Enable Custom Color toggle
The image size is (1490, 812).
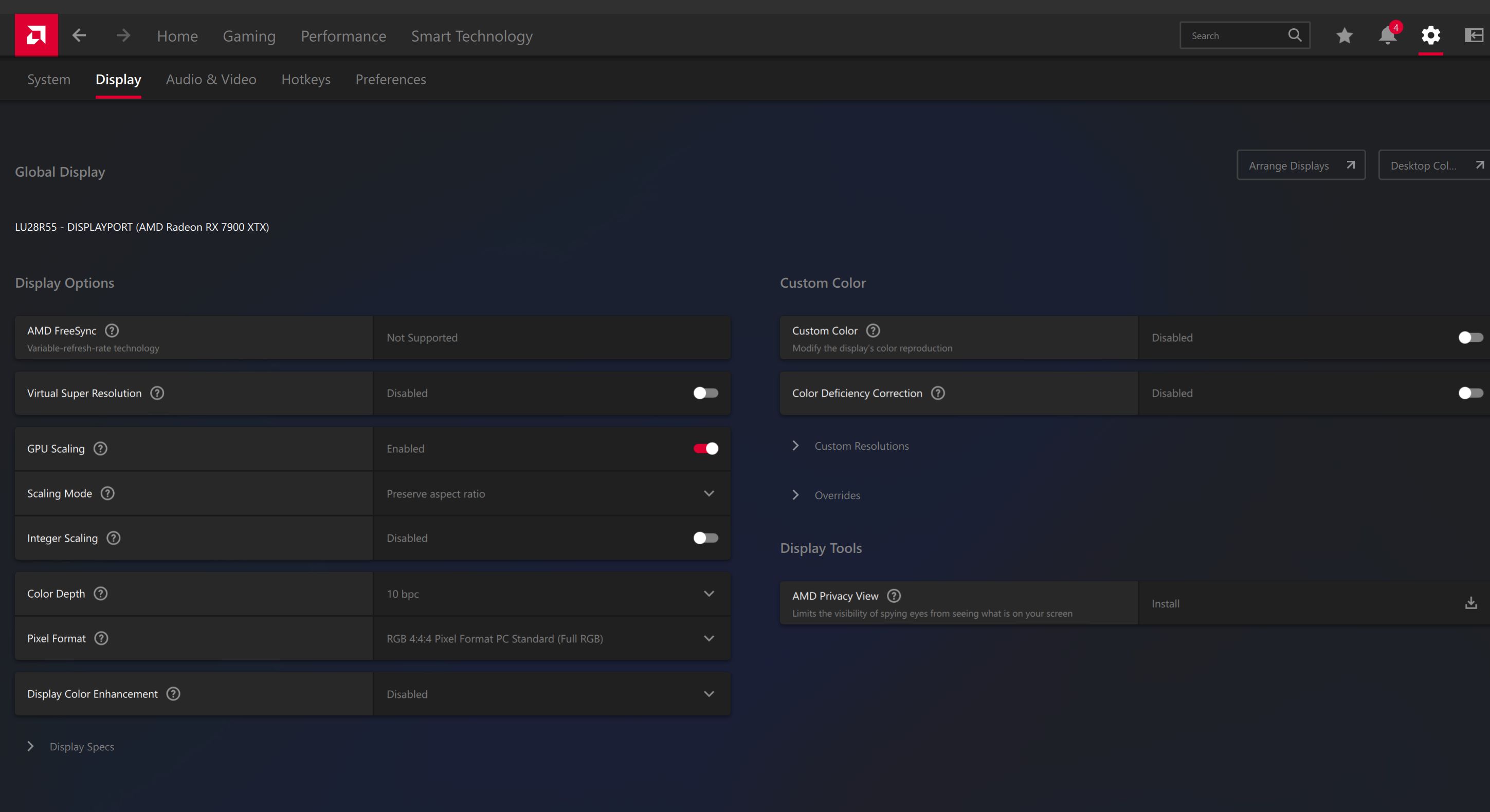(x=1470, y=338)
